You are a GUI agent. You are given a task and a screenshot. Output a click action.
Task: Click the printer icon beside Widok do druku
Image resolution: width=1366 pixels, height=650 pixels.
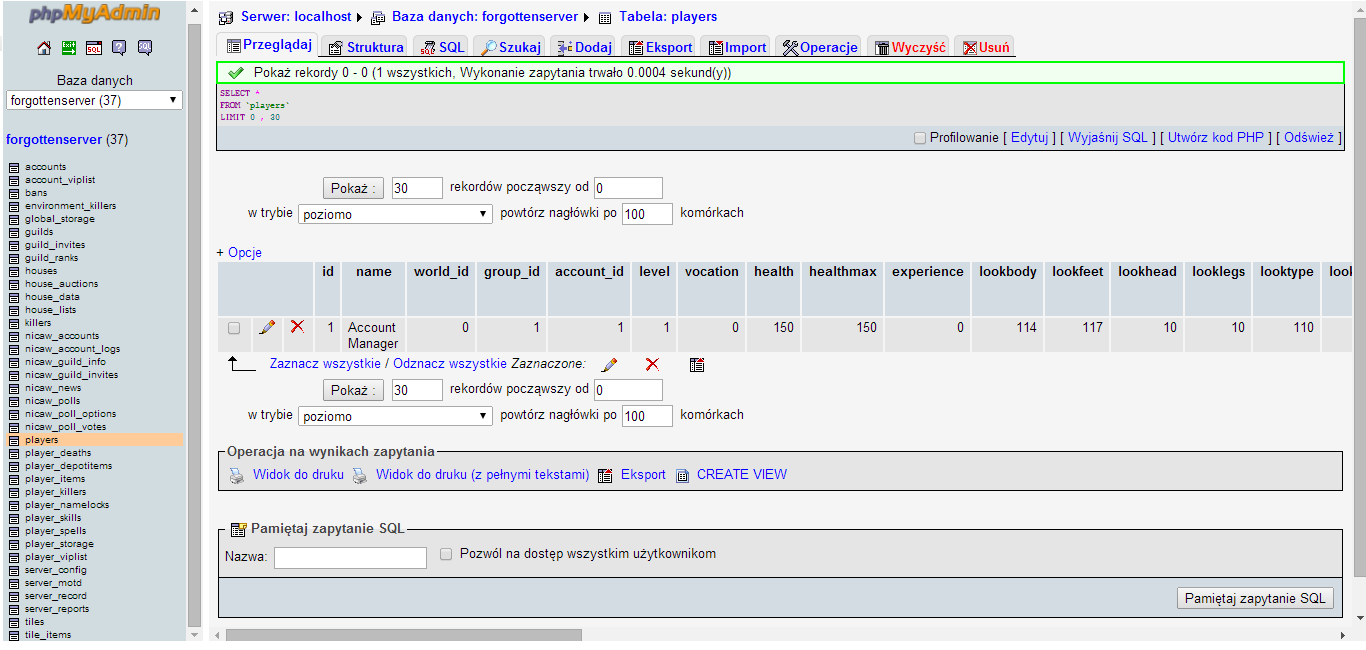coord(236,476)
